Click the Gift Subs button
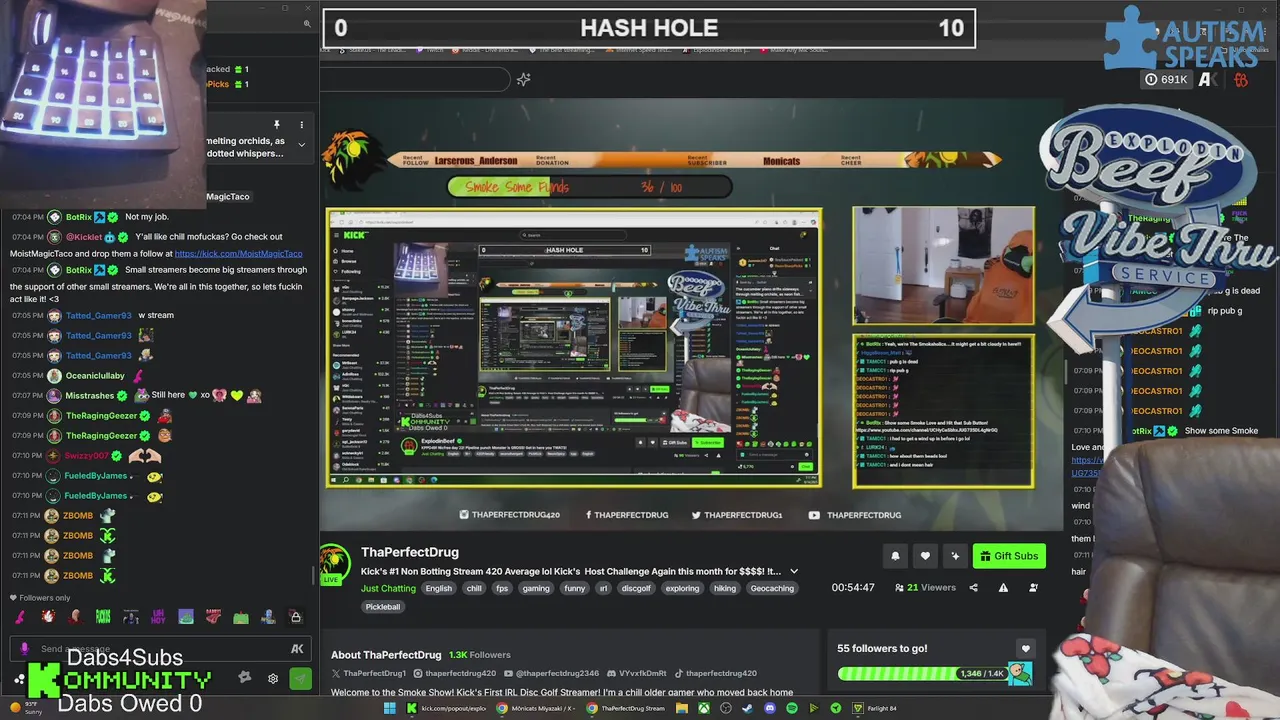This screenshot has width=1280, height=720. 1009,556
